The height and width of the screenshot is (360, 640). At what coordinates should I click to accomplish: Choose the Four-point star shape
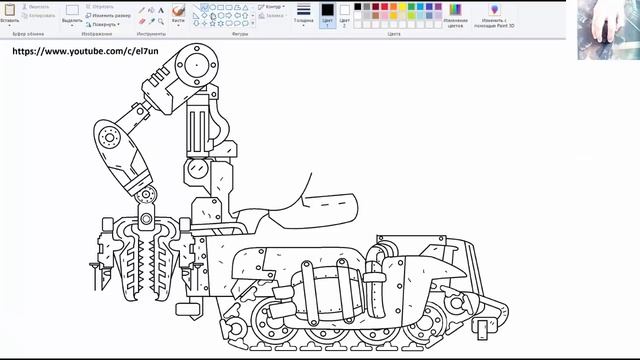204,23
